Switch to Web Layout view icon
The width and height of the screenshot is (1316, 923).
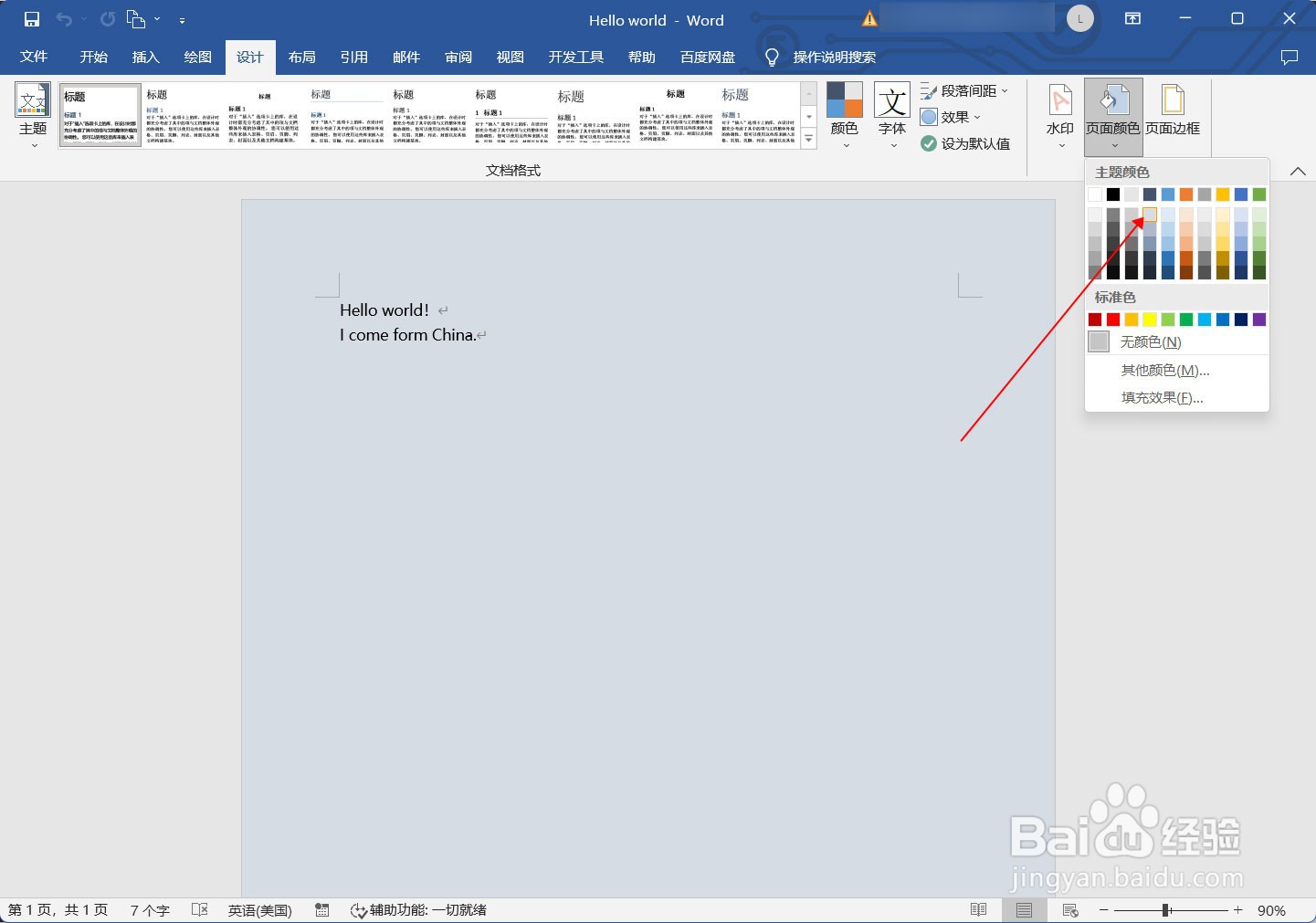click(x=1070, y=909)
